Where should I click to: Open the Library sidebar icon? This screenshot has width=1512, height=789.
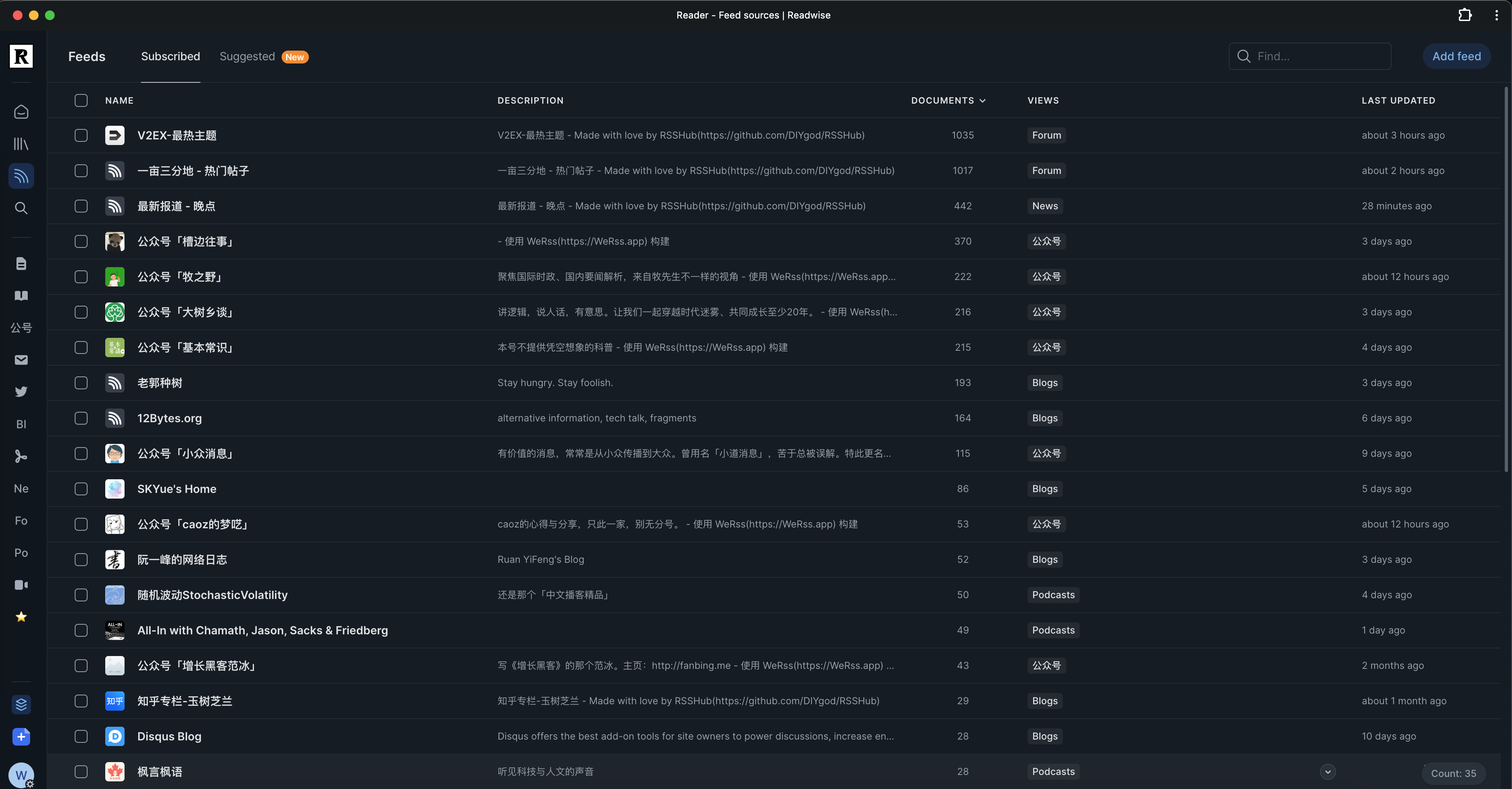21,144
